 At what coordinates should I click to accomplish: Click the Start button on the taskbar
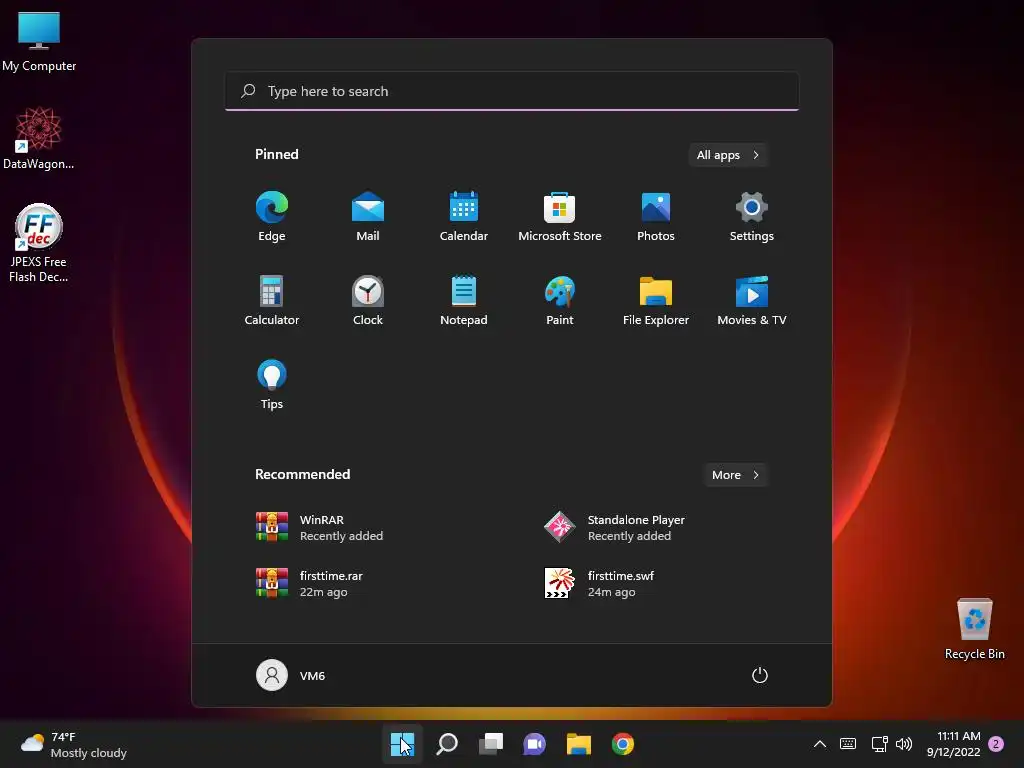point(402,744)
